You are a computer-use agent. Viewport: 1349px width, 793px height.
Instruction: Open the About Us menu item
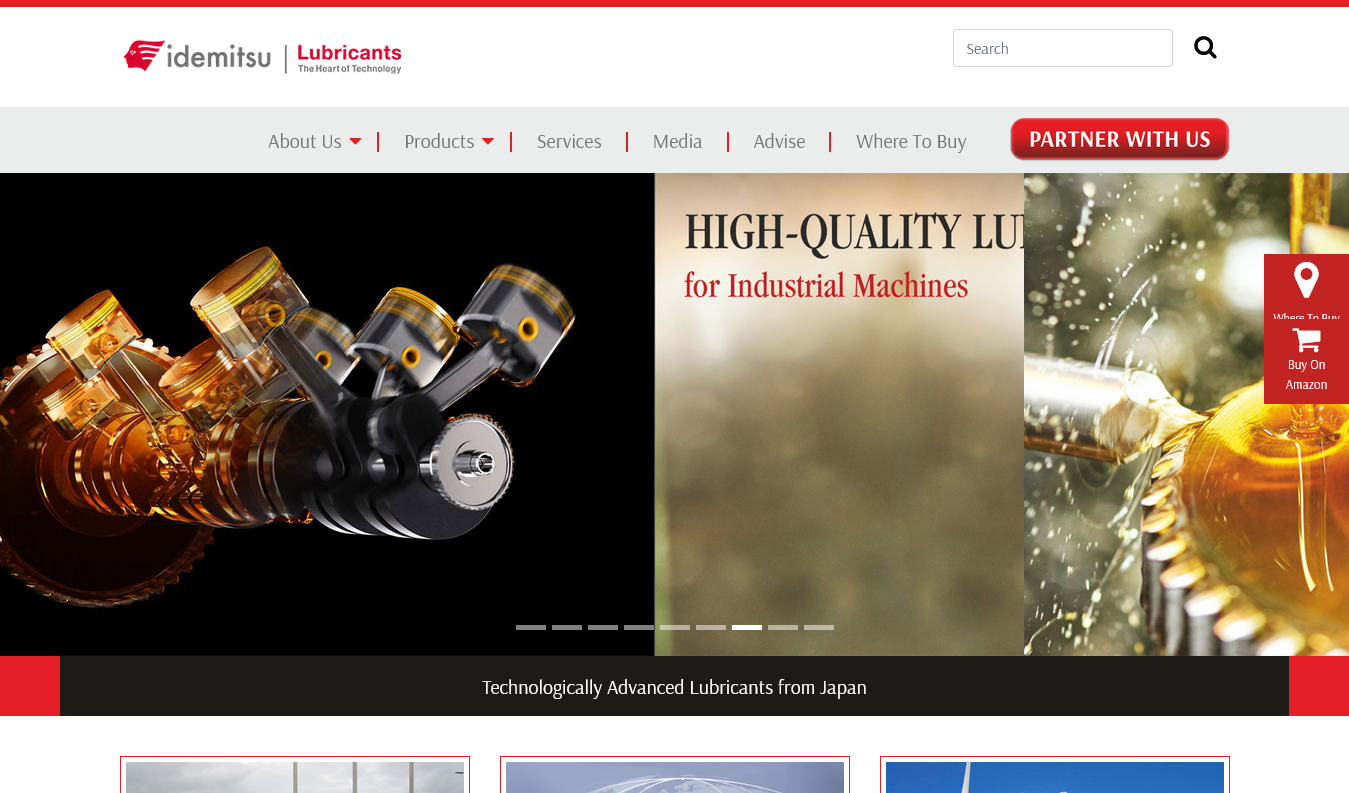(304, 142)
